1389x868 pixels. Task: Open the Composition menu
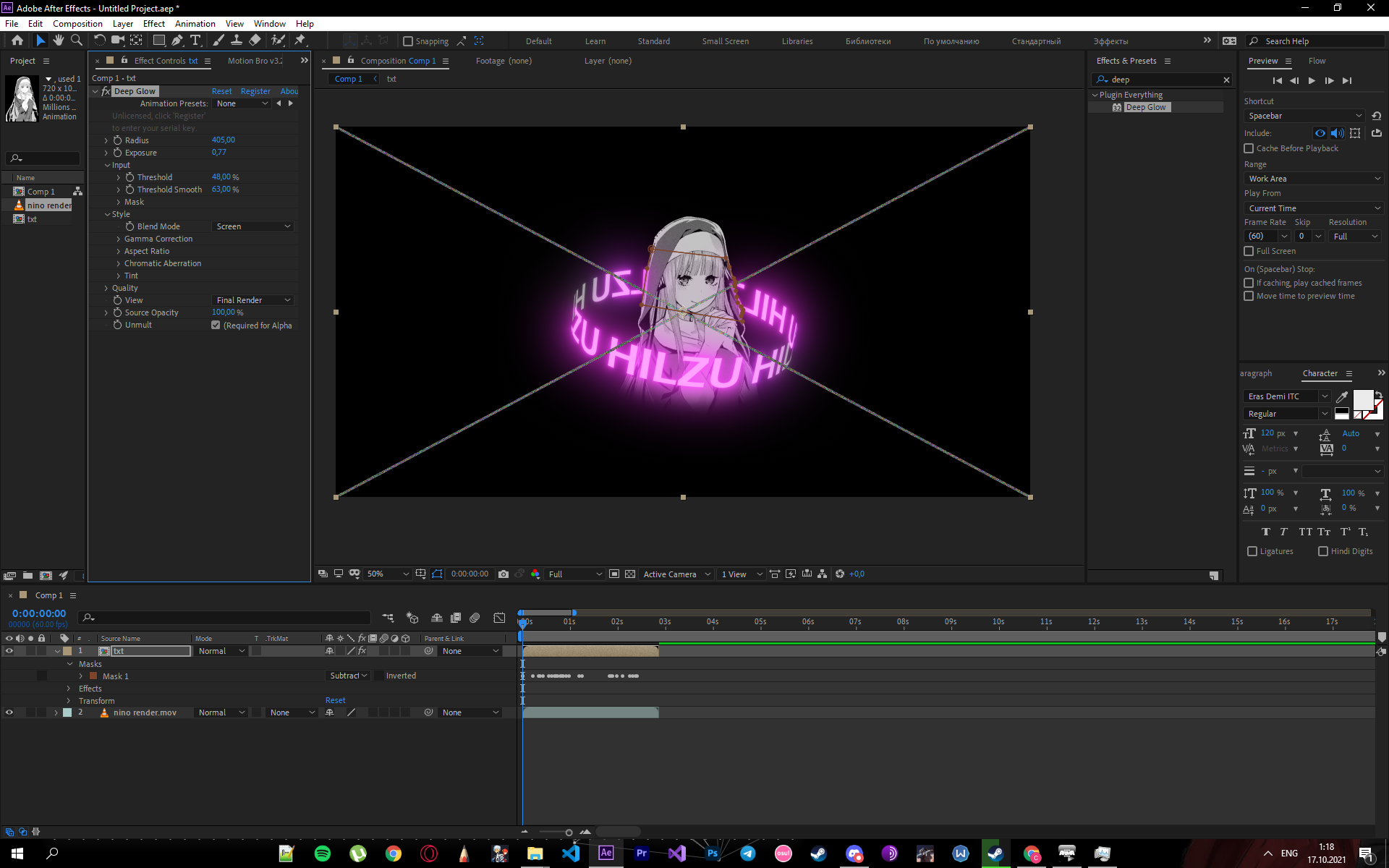pyautogui.click(x=77, y=24)
